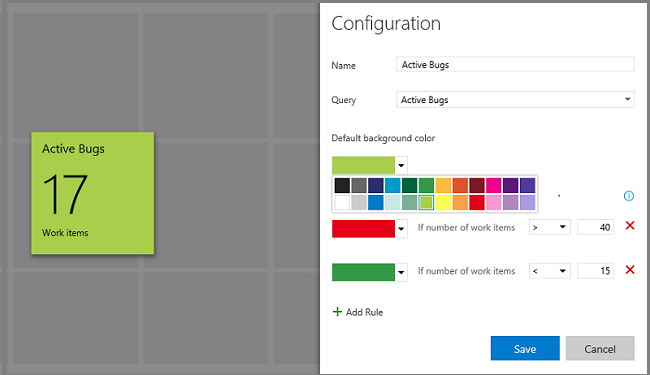
Task: Pick the magenta pink color swatch
Action: pos(494,186)
